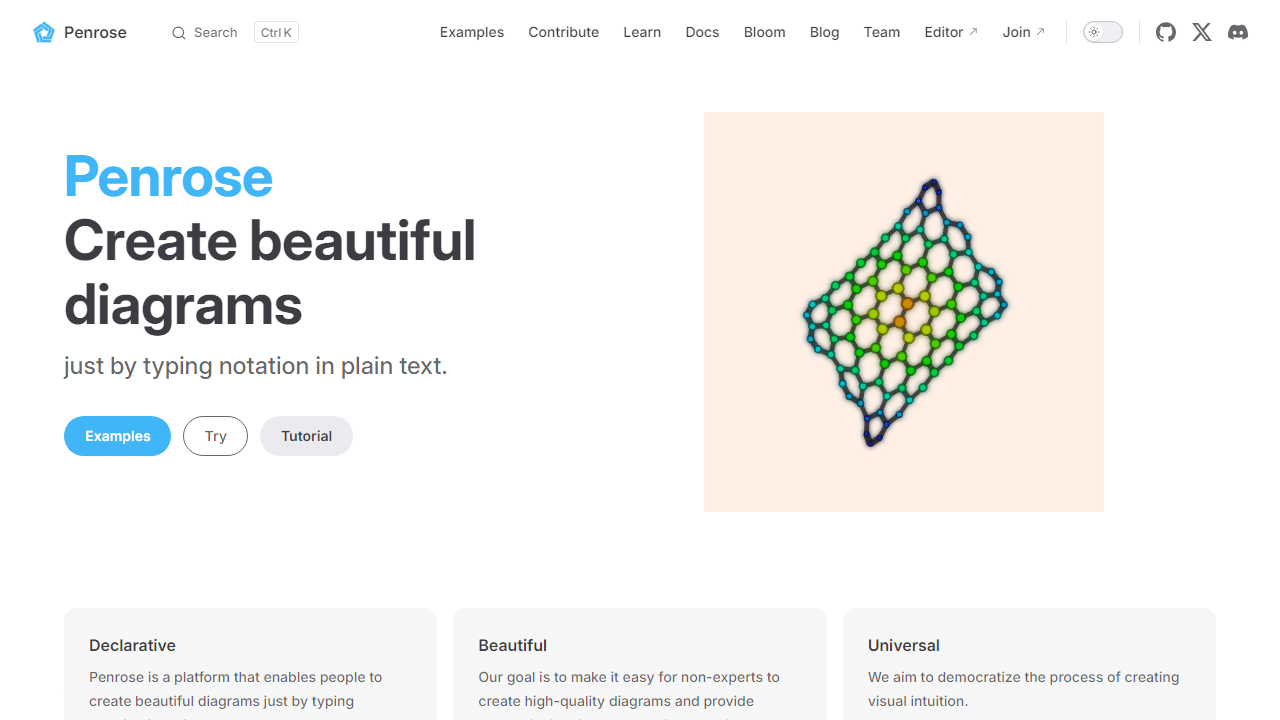Open the GitHub repository icon

pyautogui.click(x=1166, y=32)
